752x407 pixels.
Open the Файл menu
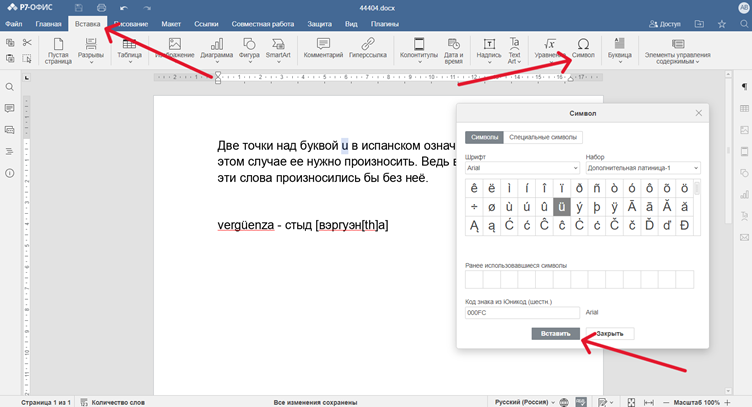pyautogui.click(x=14, y=22)
